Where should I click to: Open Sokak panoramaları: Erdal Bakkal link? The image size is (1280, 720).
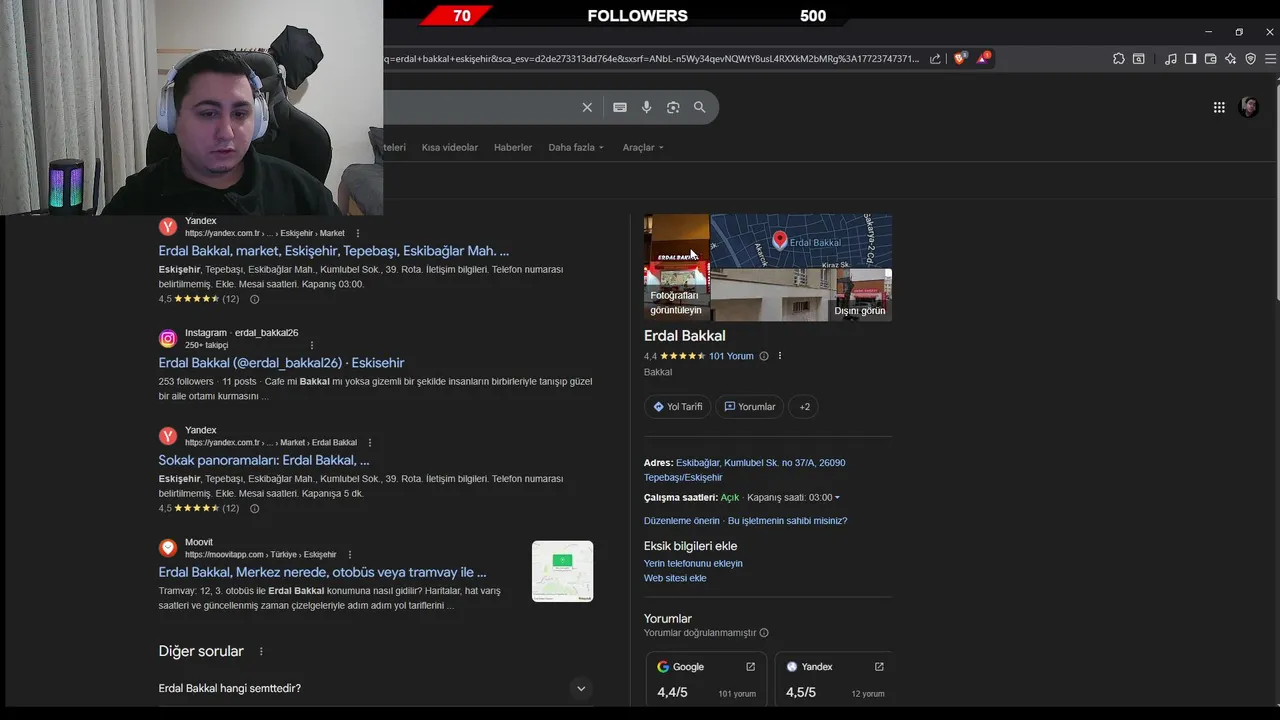[x=264, y=460]
